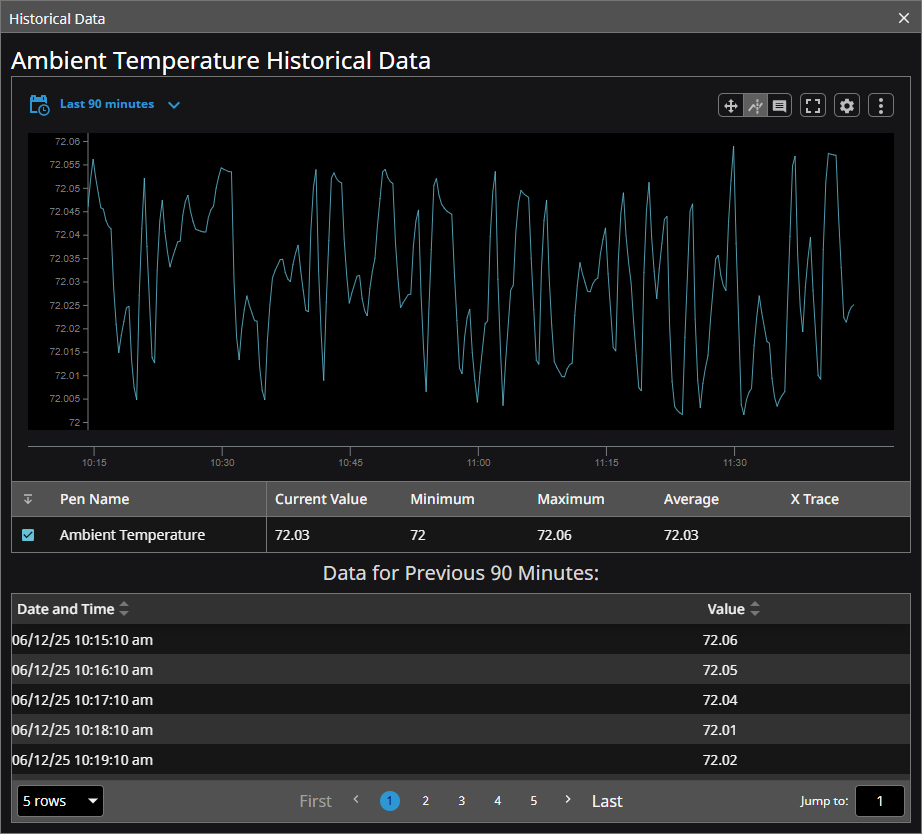Sort table by Value column
The image size is (922, 834).
[x=755, y=609]
